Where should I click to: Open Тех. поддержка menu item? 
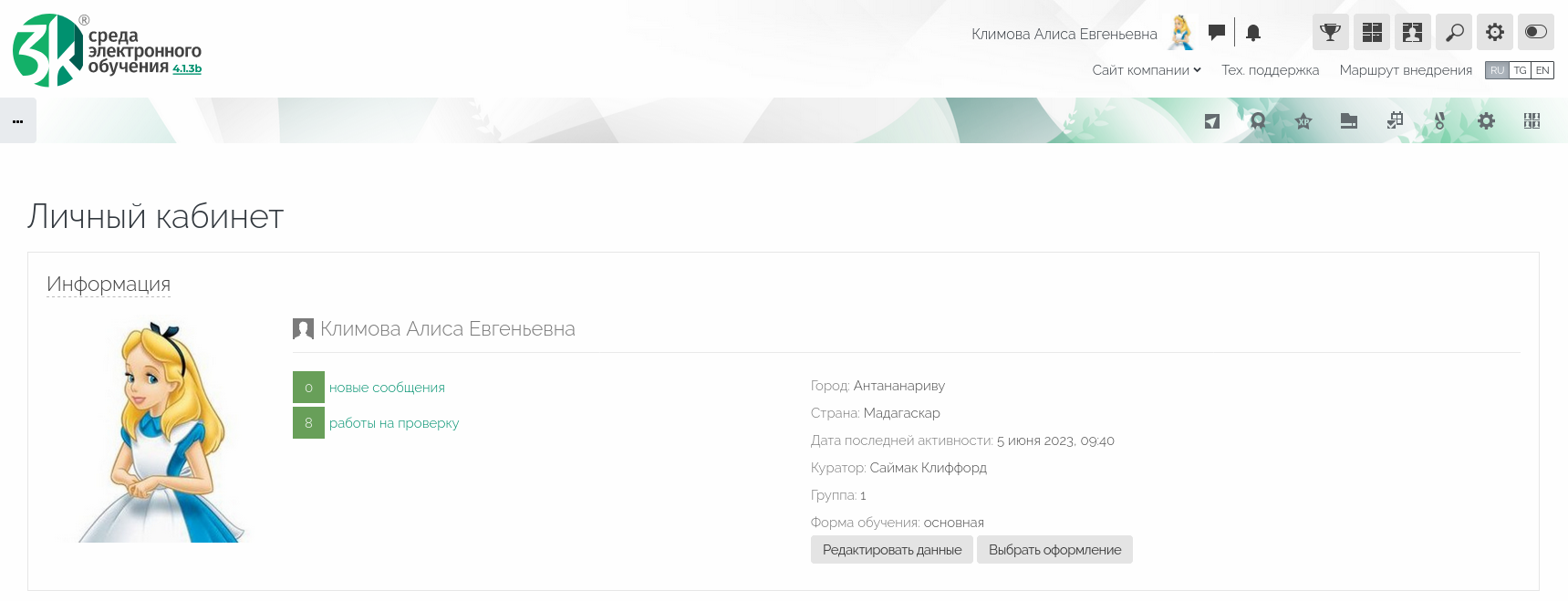pos(1270,70)
